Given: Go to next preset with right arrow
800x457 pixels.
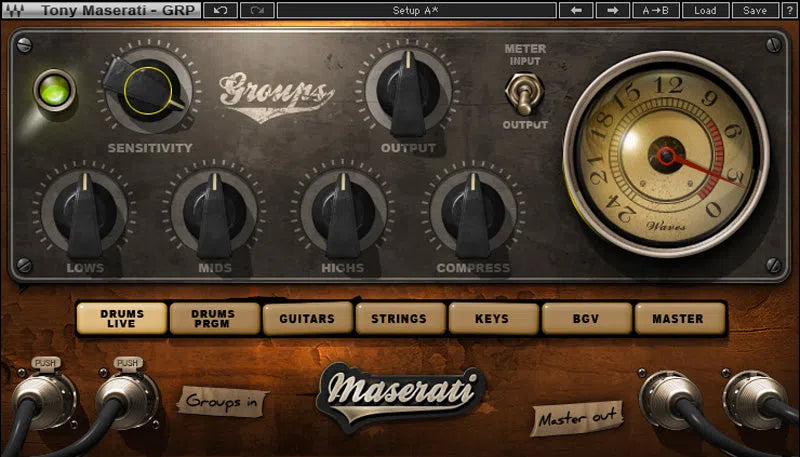Looking at the screenshot, I should (x=612, y=10).
